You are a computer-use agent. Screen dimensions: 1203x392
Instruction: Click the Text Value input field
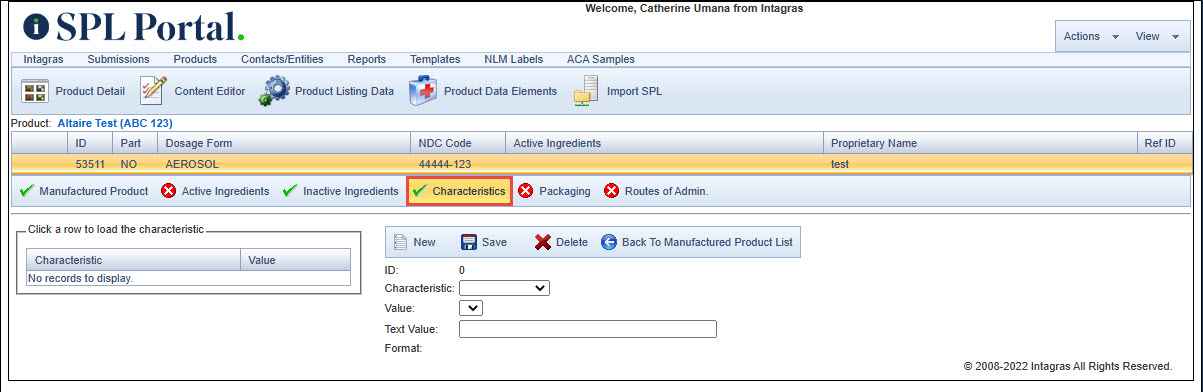click(x=588, y=329)
